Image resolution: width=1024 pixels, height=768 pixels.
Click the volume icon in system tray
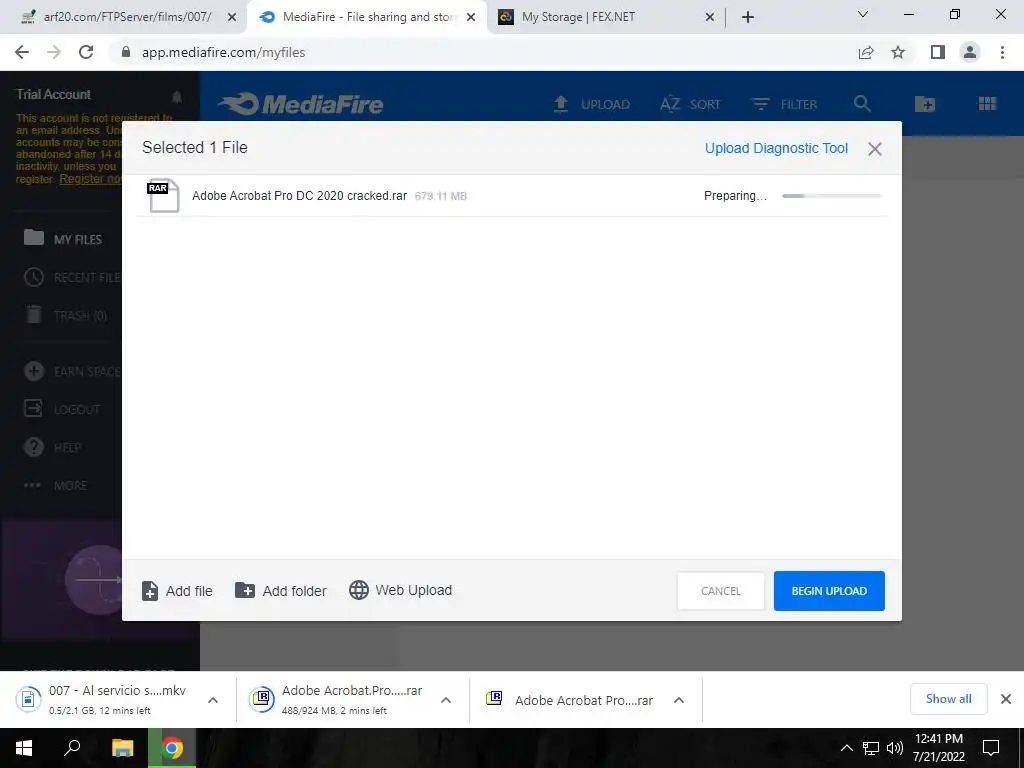pyautogui.click(x=895, y=748)
